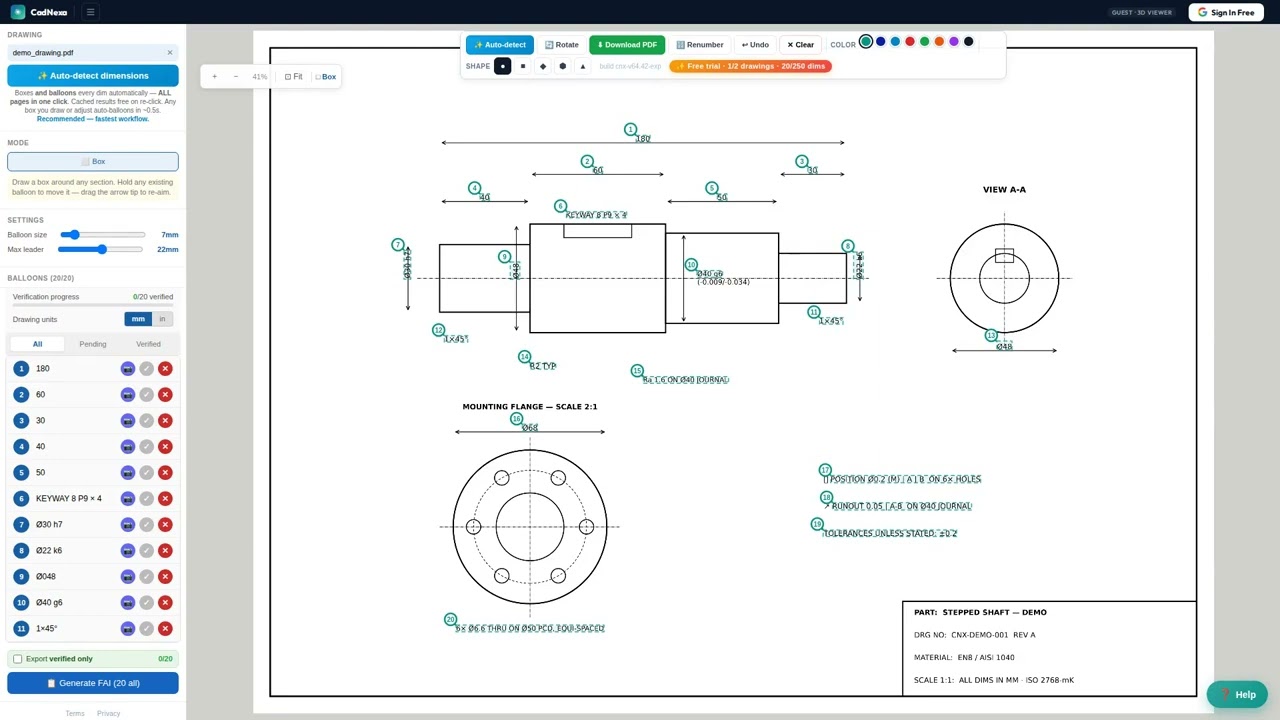
Task: Delete balloon 1 with value 180
Action: (x=165, y=369)
